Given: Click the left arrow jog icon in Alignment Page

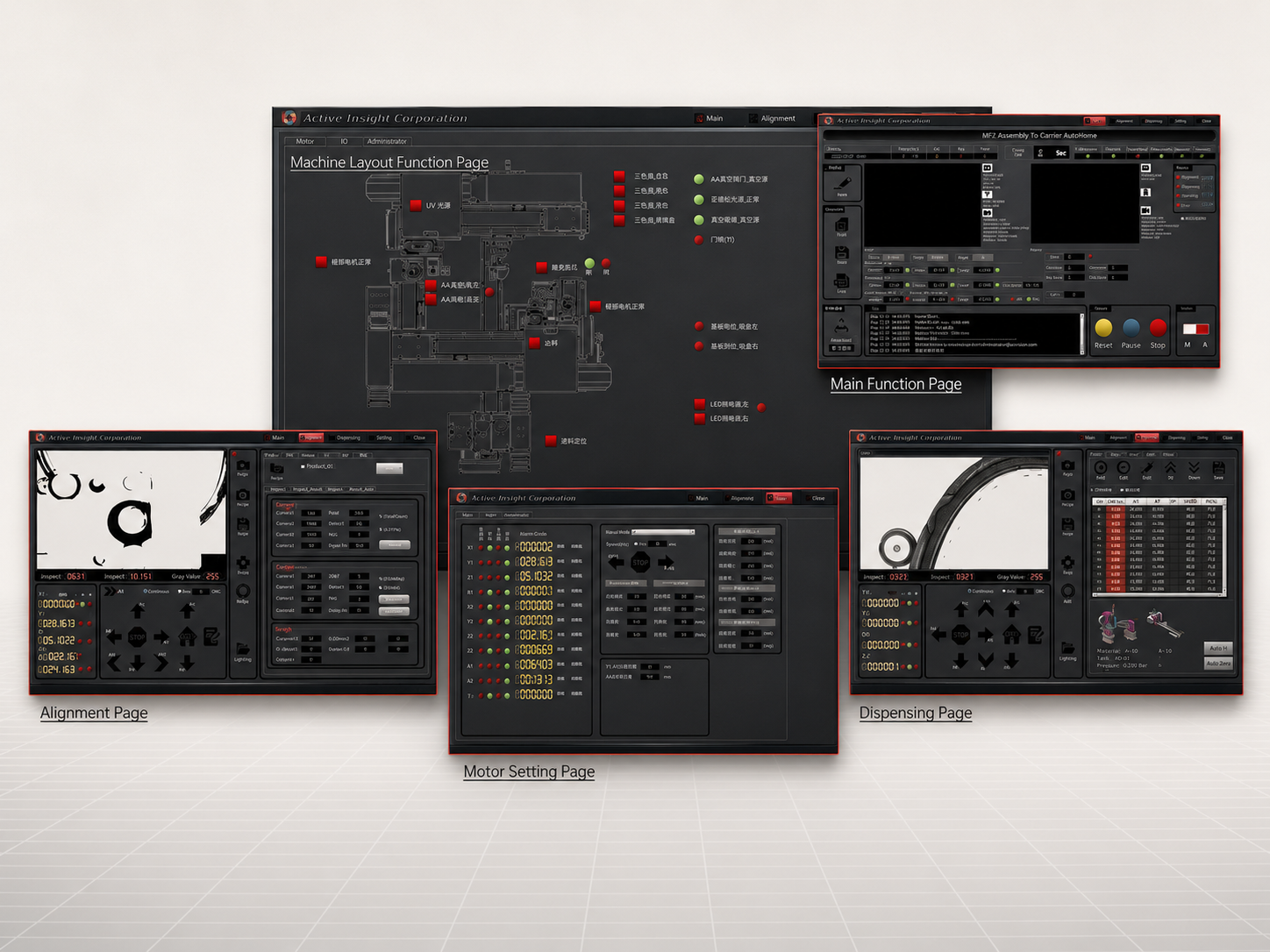Looking at the screenshot, I should 114,637.
